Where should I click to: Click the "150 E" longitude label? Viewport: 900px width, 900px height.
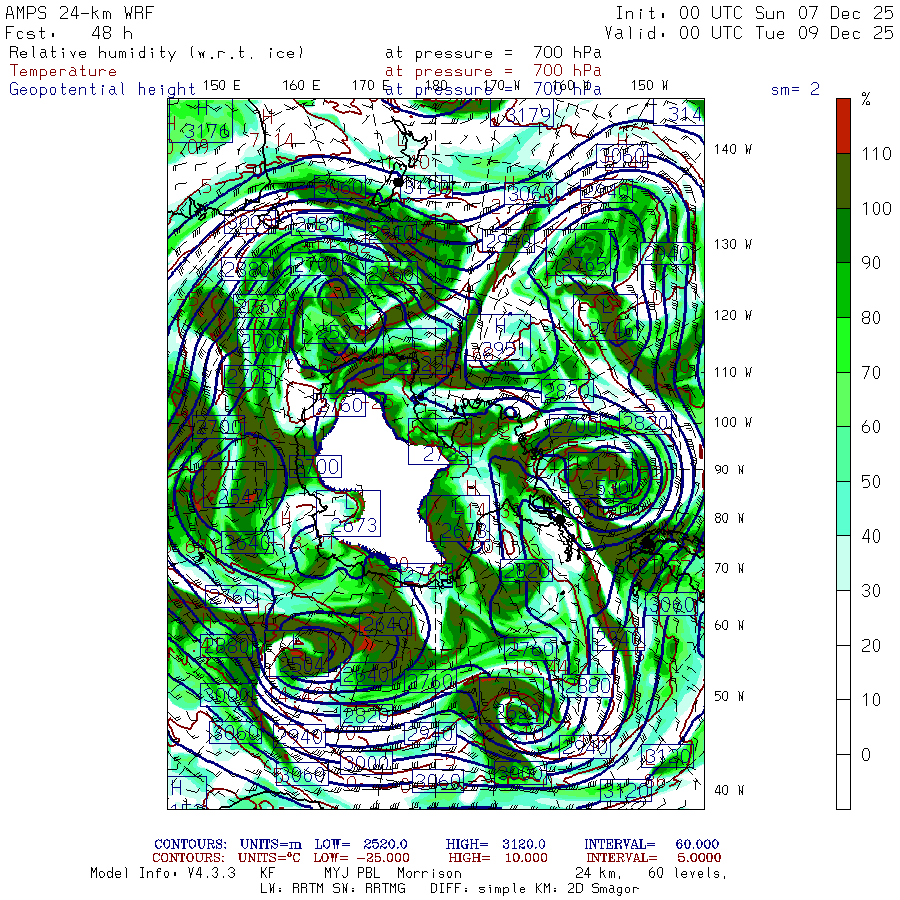pos(222,86)
